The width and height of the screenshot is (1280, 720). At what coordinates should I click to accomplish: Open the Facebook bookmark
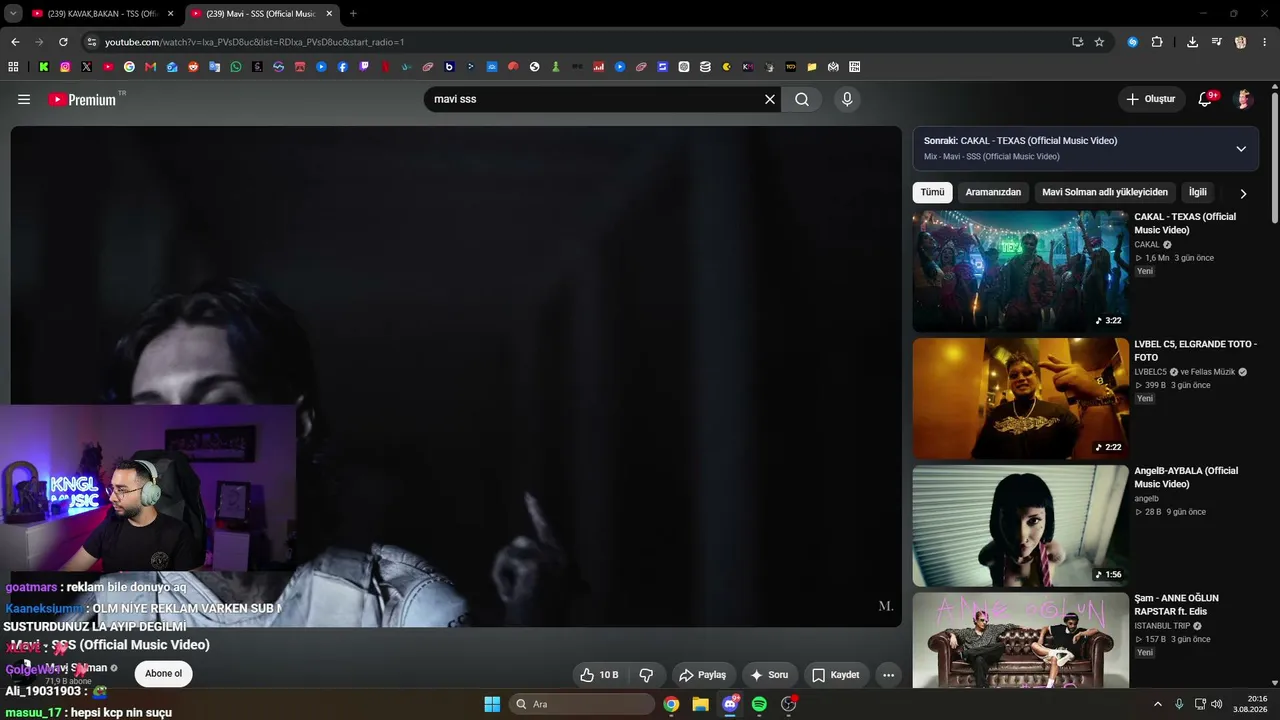[343, 67]
